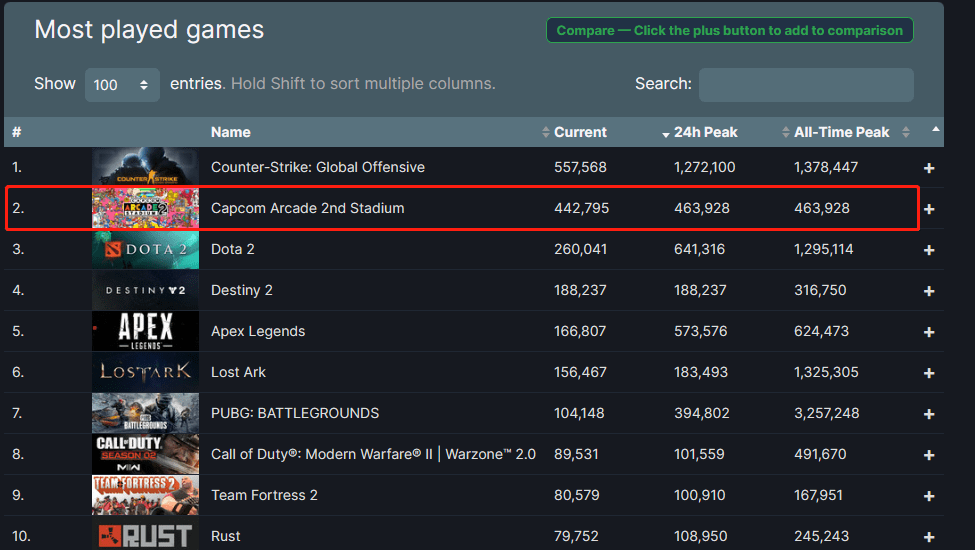Select all-time peak 1,378,447
This screenshot has height=550, width=975.
coord(826,167)
